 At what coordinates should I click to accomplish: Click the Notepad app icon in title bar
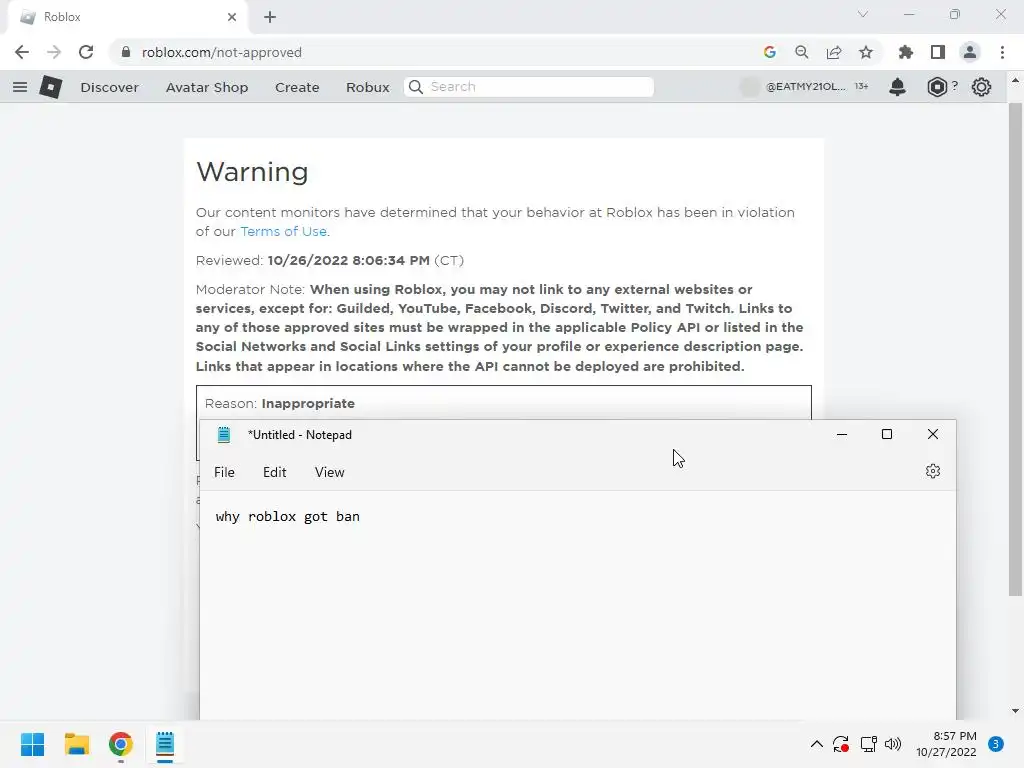click(x=224, y=435)
